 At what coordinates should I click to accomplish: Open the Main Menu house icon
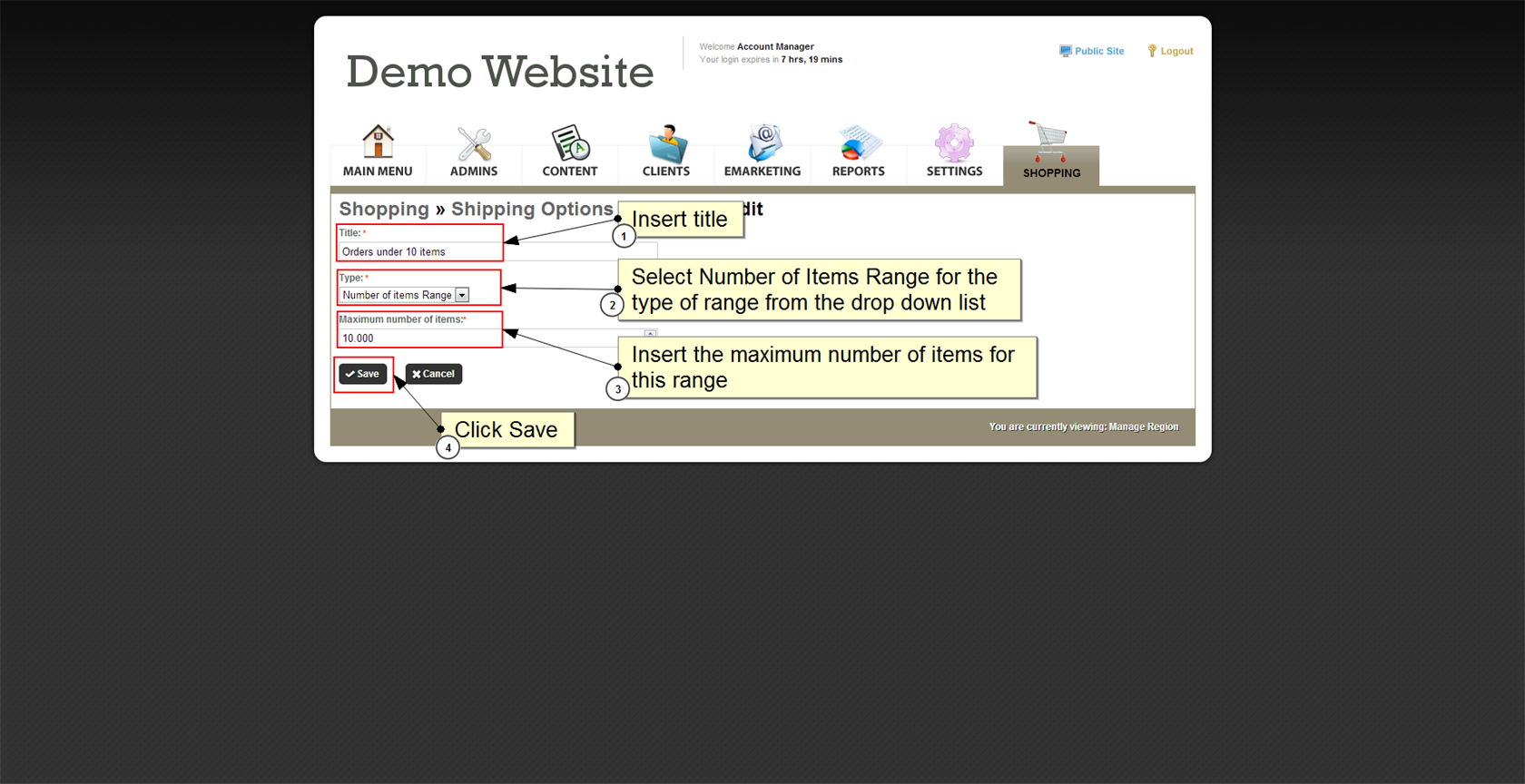378,143
